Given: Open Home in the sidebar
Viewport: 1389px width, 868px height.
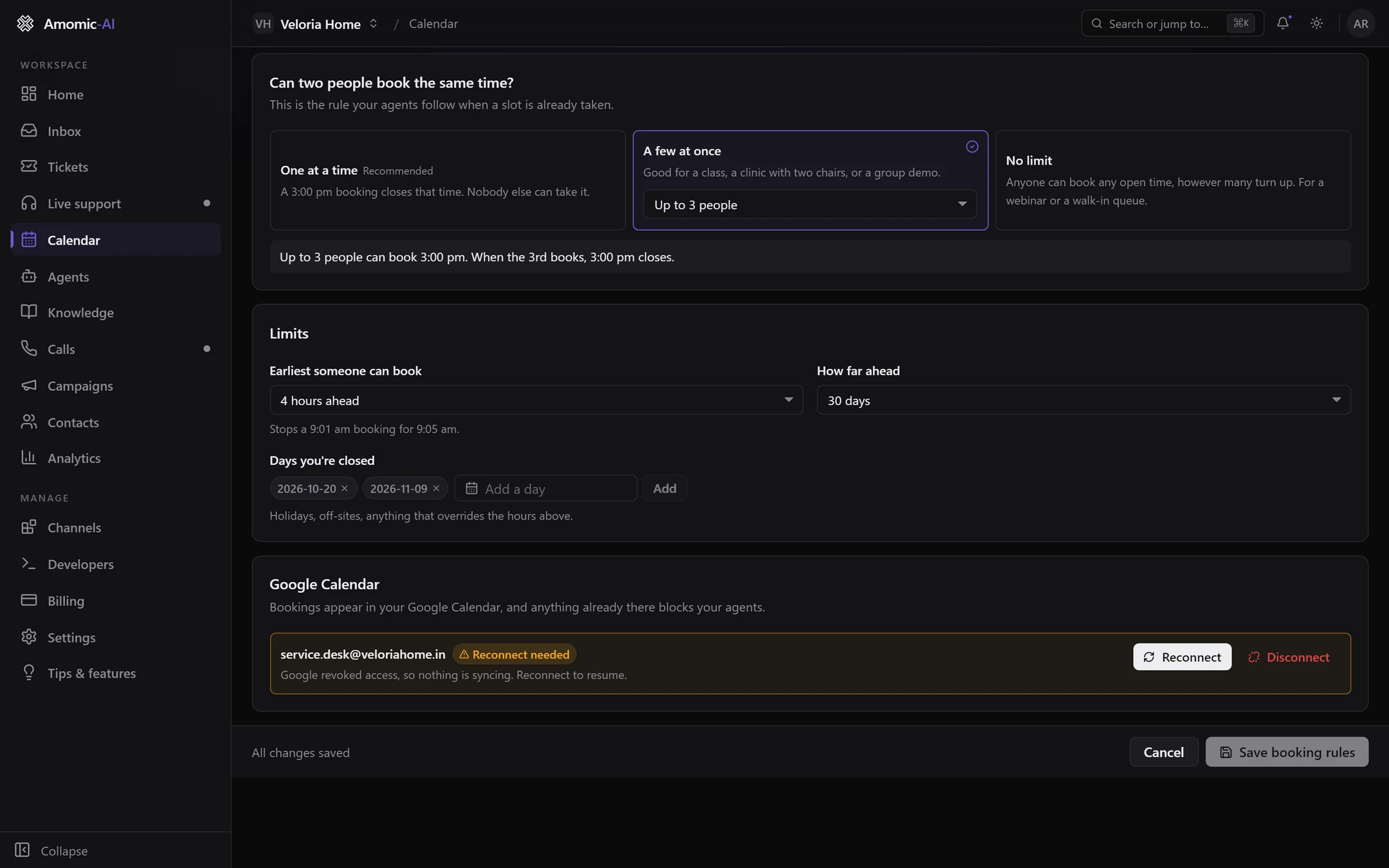Looking at the screenshot, I should coord(116,95).
